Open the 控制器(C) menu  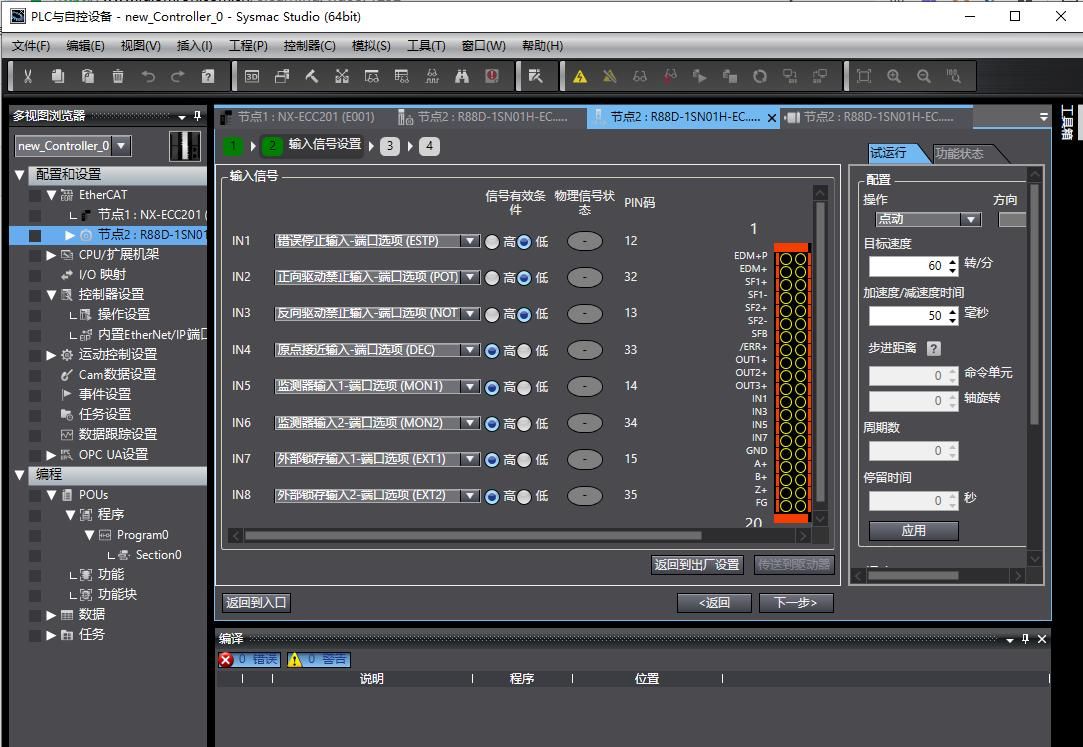click(x=309, y=45)
